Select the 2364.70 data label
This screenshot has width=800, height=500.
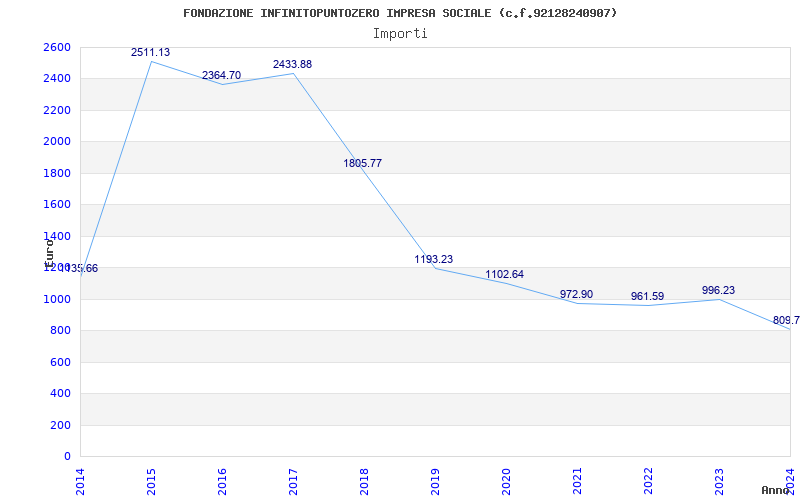tap(221, 76)
